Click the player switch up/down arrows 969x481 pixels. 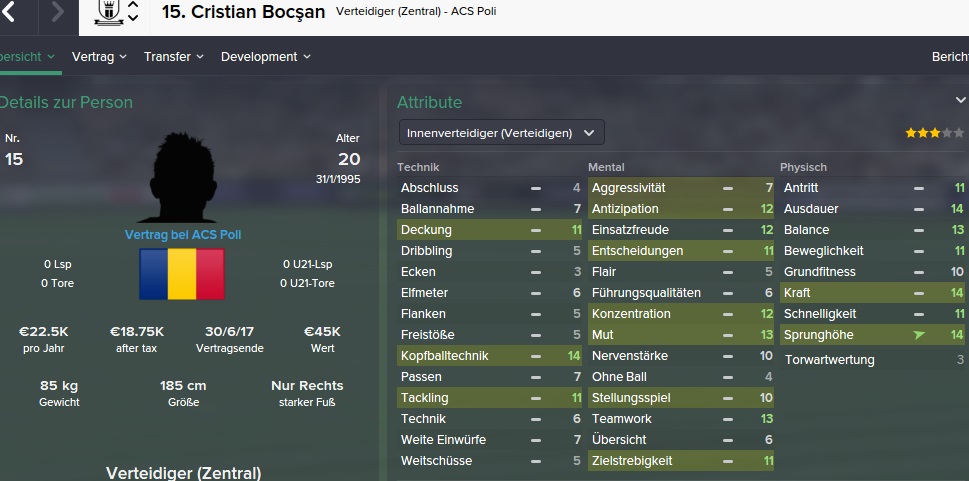(x=133, y=12)
